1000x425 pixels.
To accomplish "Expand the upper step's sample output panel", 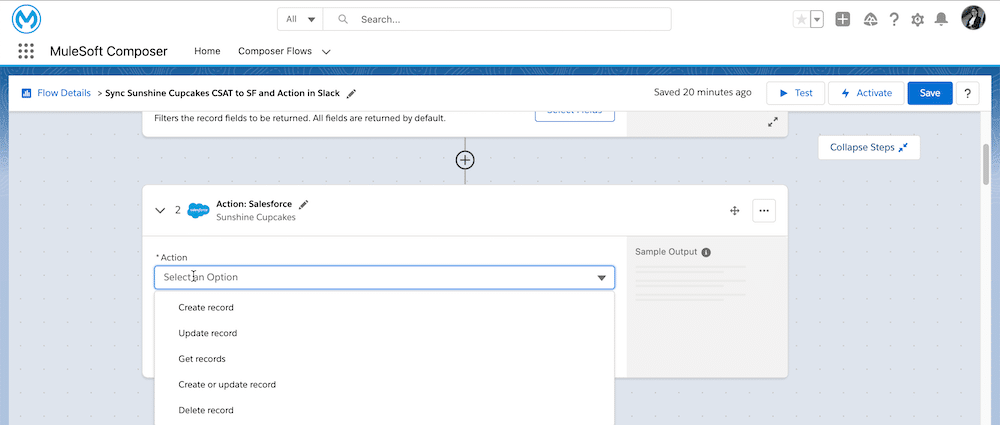I will (773, 122).
